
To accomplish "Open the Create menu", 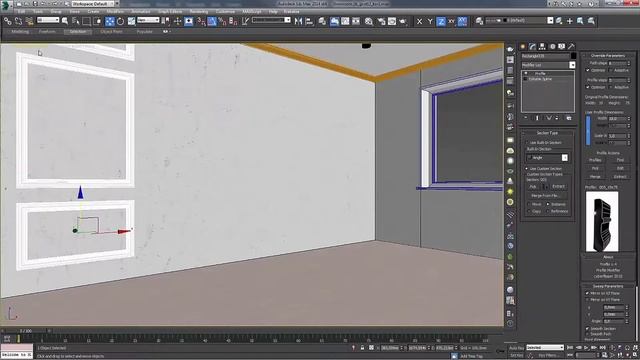I will coord(93,12).
